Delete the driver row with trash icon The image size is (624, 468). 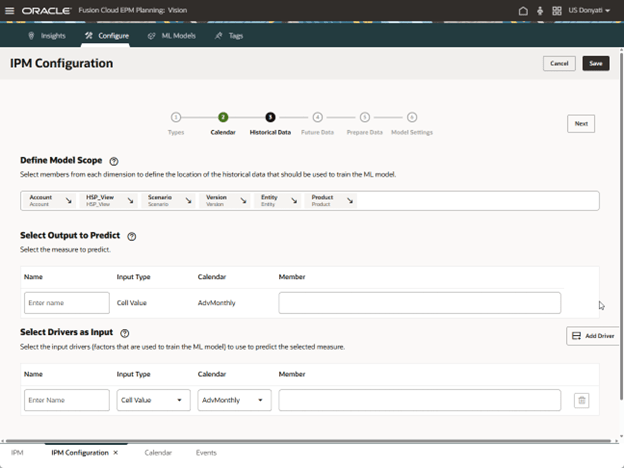click(x=582, y=400)
